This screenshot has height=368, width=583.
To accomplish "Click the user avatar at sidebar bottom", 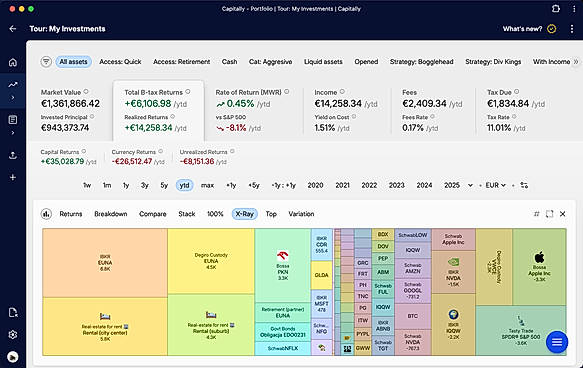I will click(13, 357).
